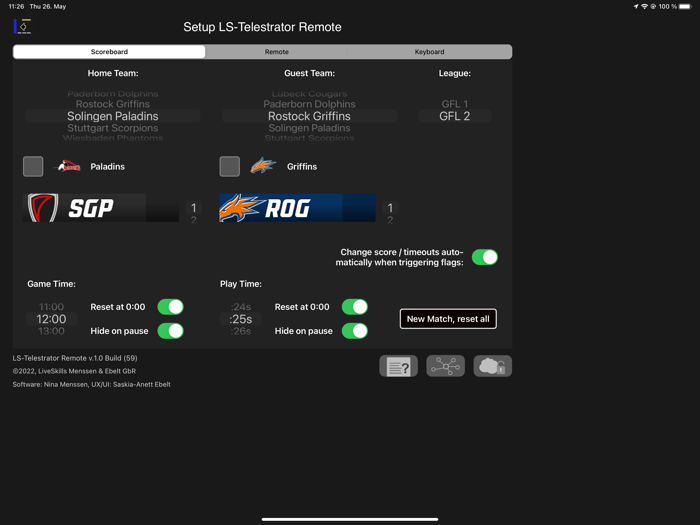This screenshot has height=525, width=700.
Task: Pick Solingen Paladins in Guest Team picker
Action: click(x=309, y=128)
